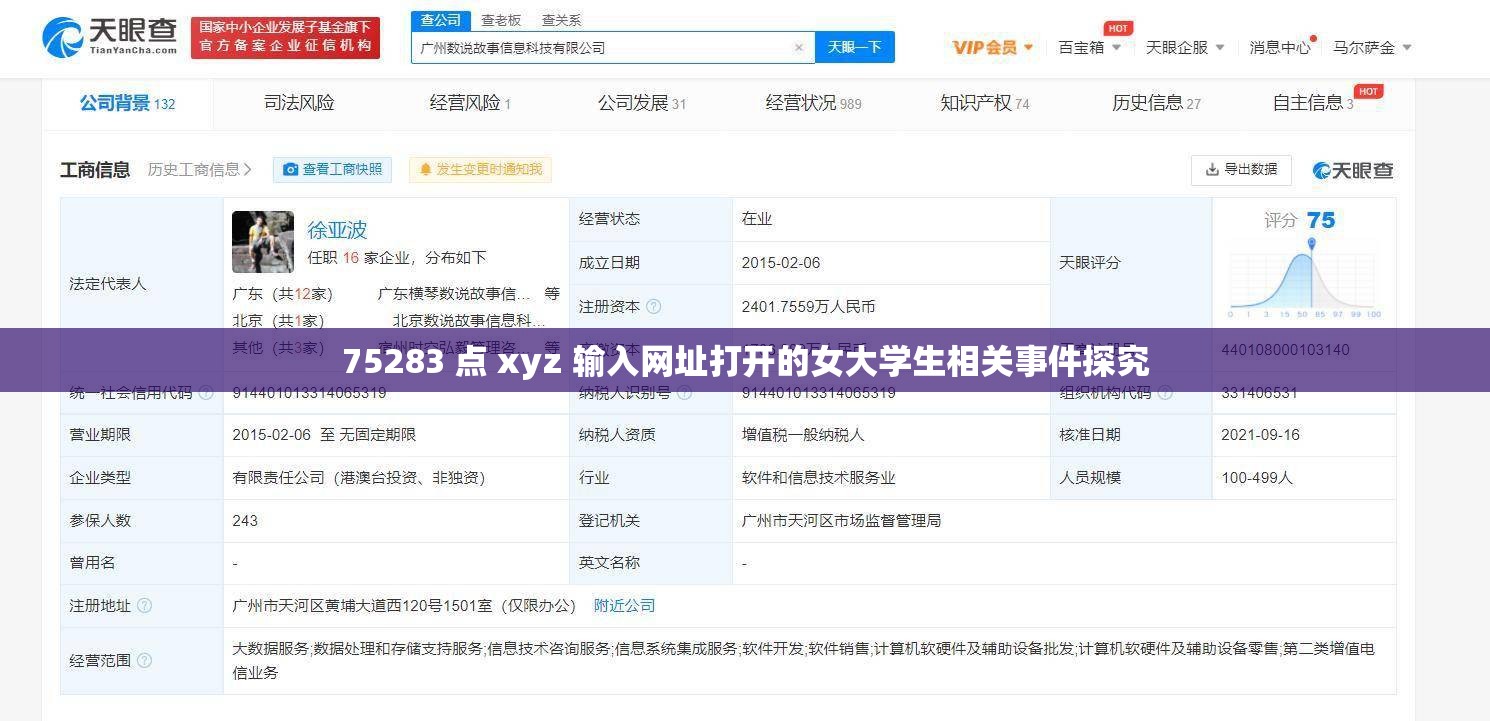Screen dimensions: 1490x721
Task: Click the 天眼评分 distribution chart
Action: pyautogui.click(x=1304, y=280)
